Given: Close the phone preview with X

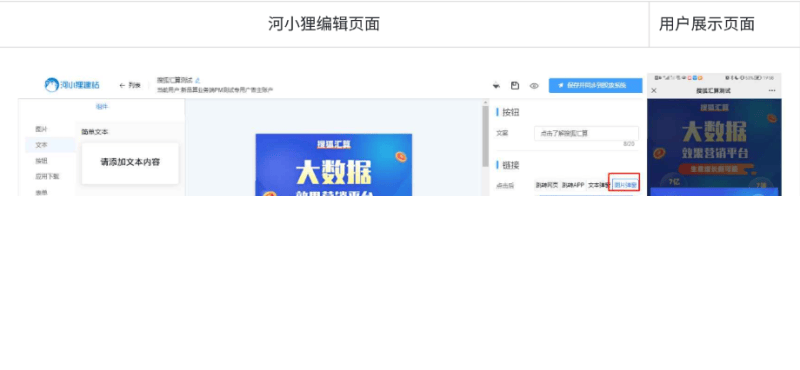Looking at the screenshot, I should (654, 91).
